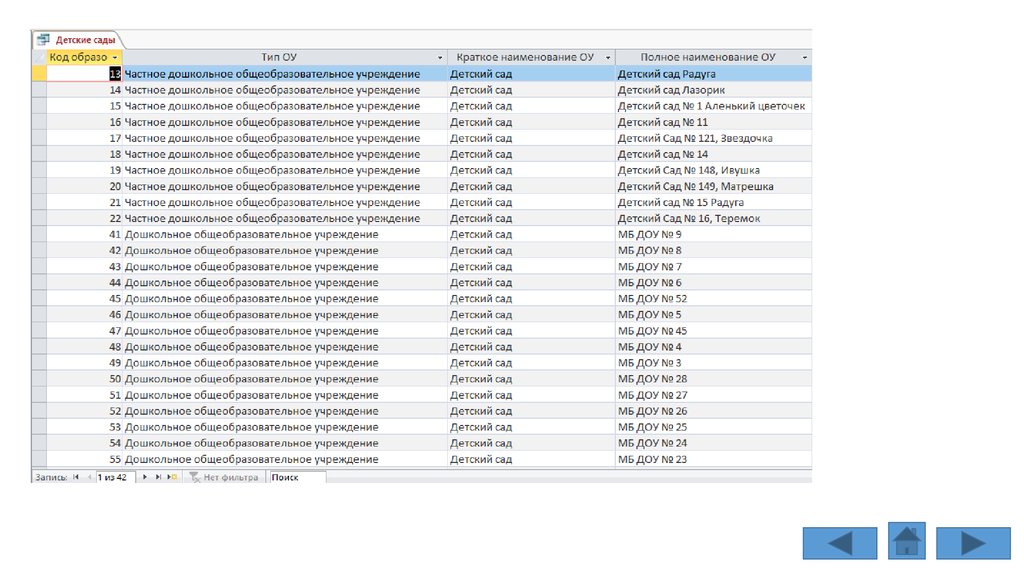Select the 'Детские сады' table tab
Viewport: 1024px width, 574px height.
coord(76,39)
